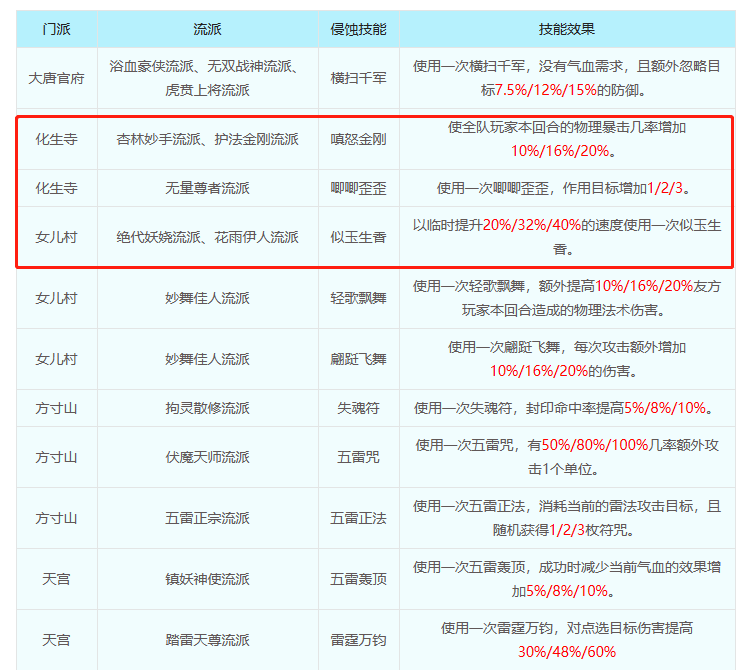Image resolution: width=746 pixels, height=670 pixels.
Task: Select the 五雷正法 skill cell
Action: tap(359, 518)
